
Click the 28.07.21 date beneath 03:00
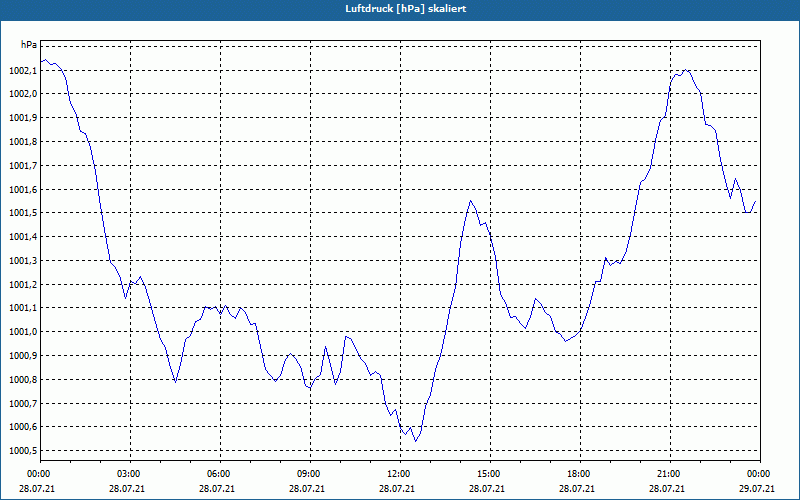[x=128, y=489]
